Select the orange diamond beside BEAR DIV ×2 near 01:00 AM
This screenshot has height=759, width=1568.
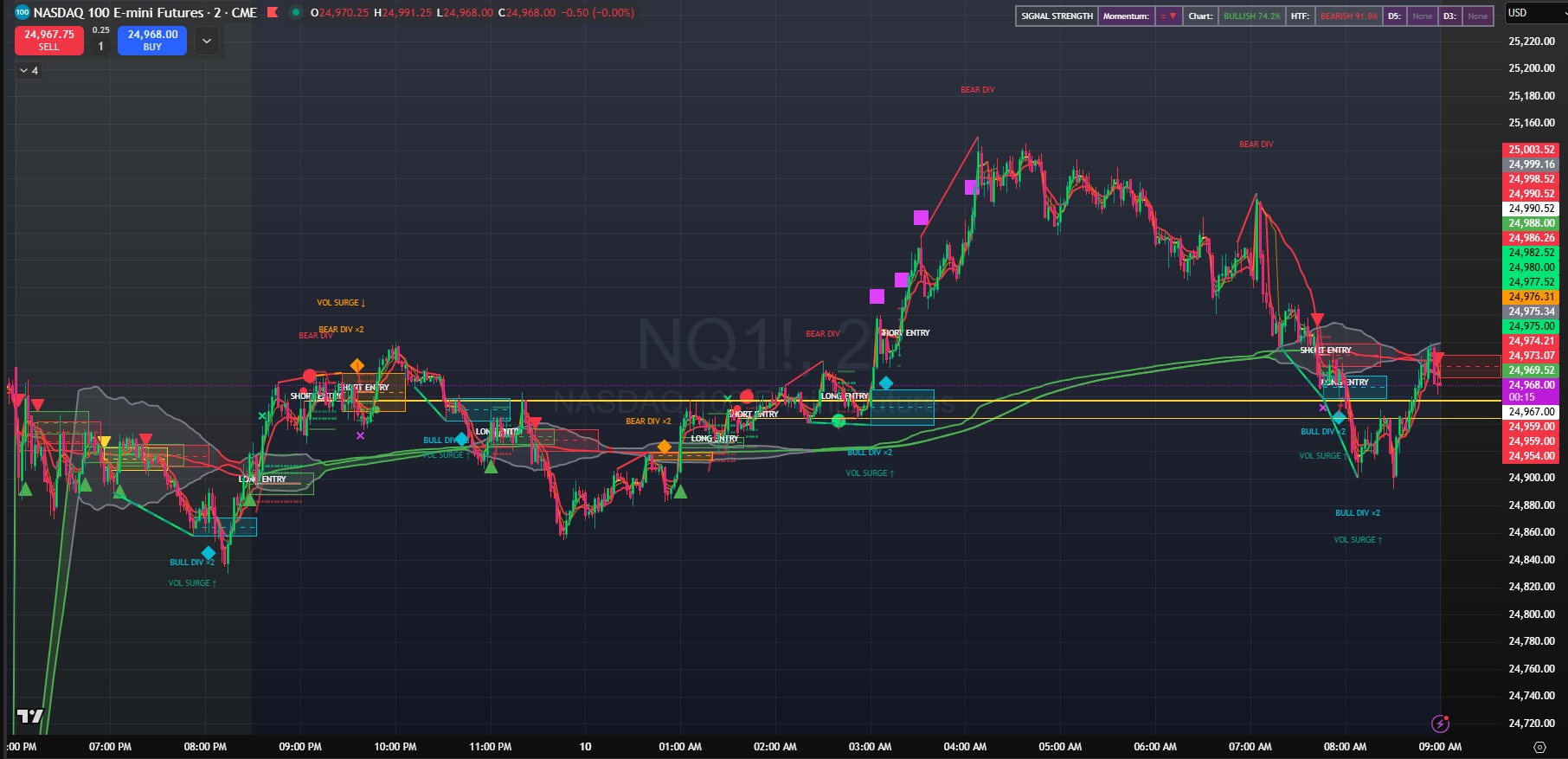pos(664,447)
